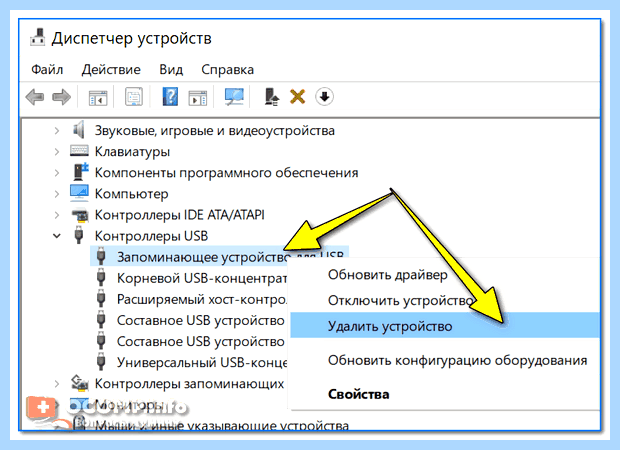Expand the Компьютер node
This screenshot has width=620, height=450.
pos(57,194)
